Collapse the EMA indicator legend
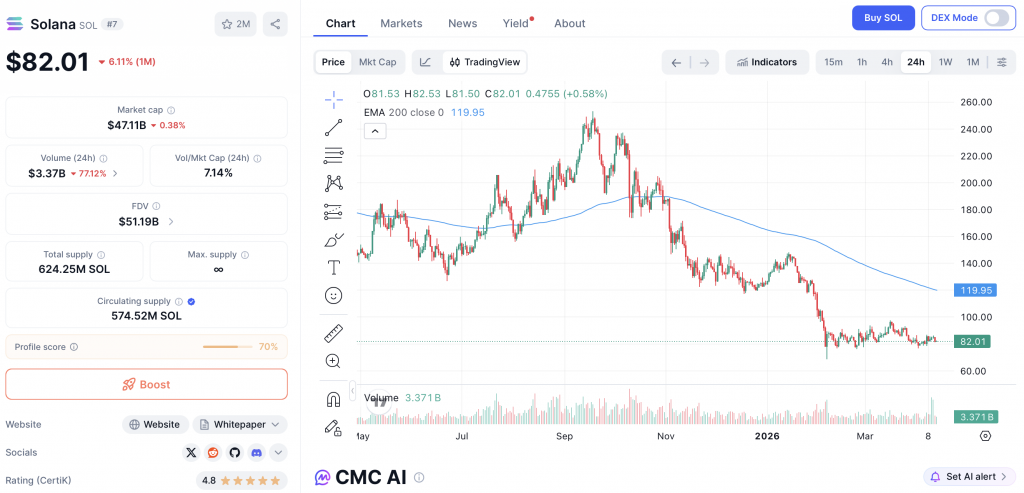 (x=373, y=131)
